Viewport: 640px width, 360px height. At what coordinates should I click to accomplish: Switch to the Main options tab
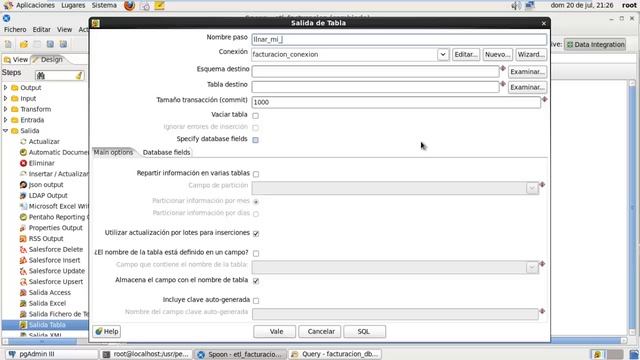click(x=113, y=152)
